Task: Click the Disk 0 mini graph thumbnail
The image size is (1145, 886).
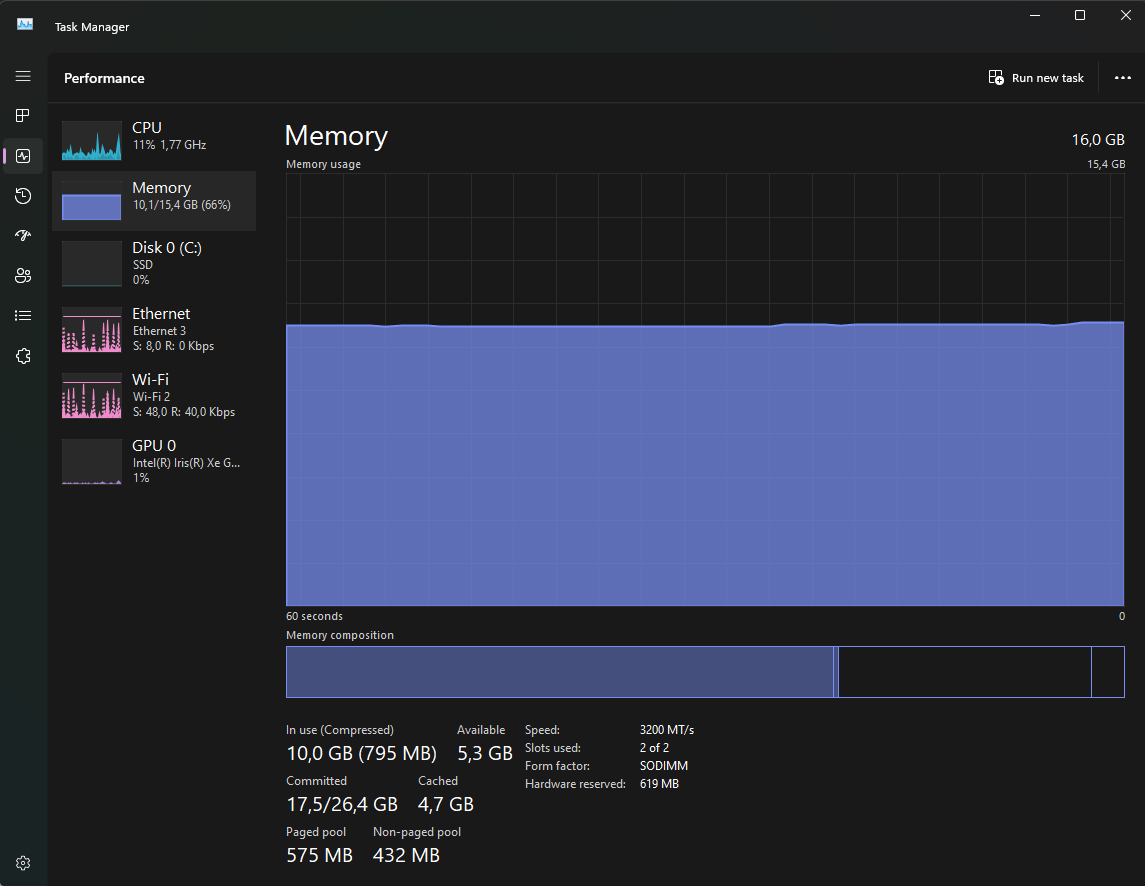Action: coord(91,264)
